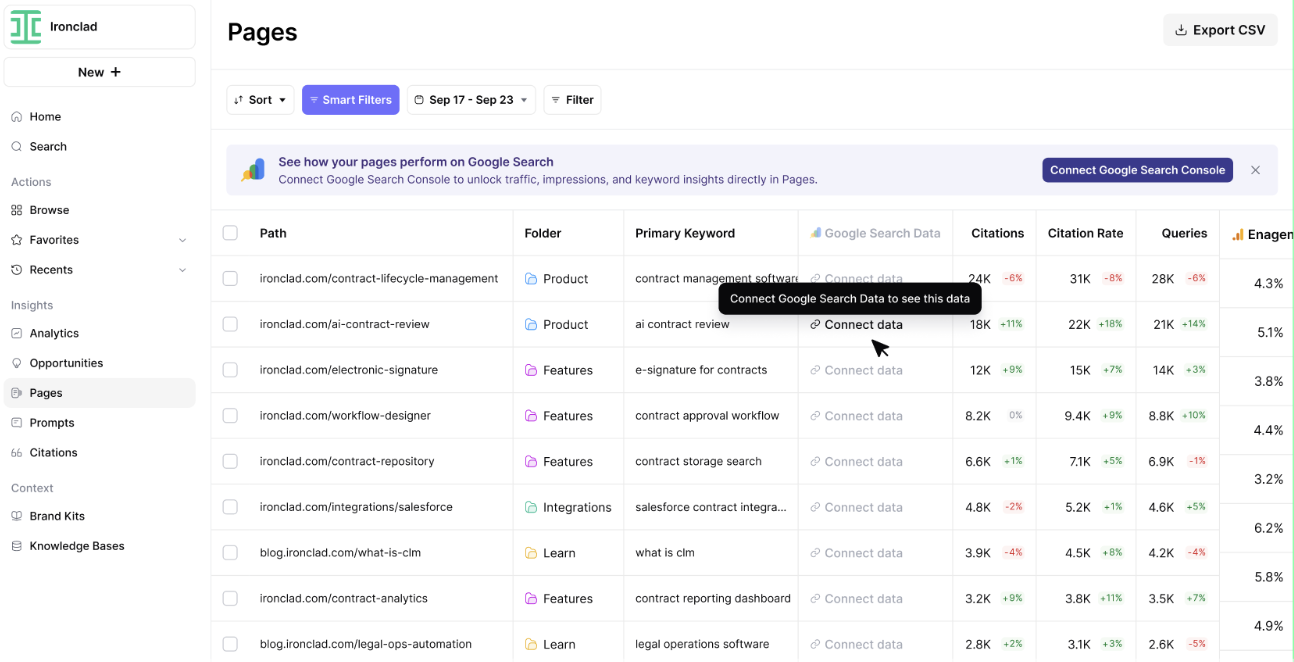Click the Export CSV button
Screen dimensions: 1294x662
tap(1220, 30)
